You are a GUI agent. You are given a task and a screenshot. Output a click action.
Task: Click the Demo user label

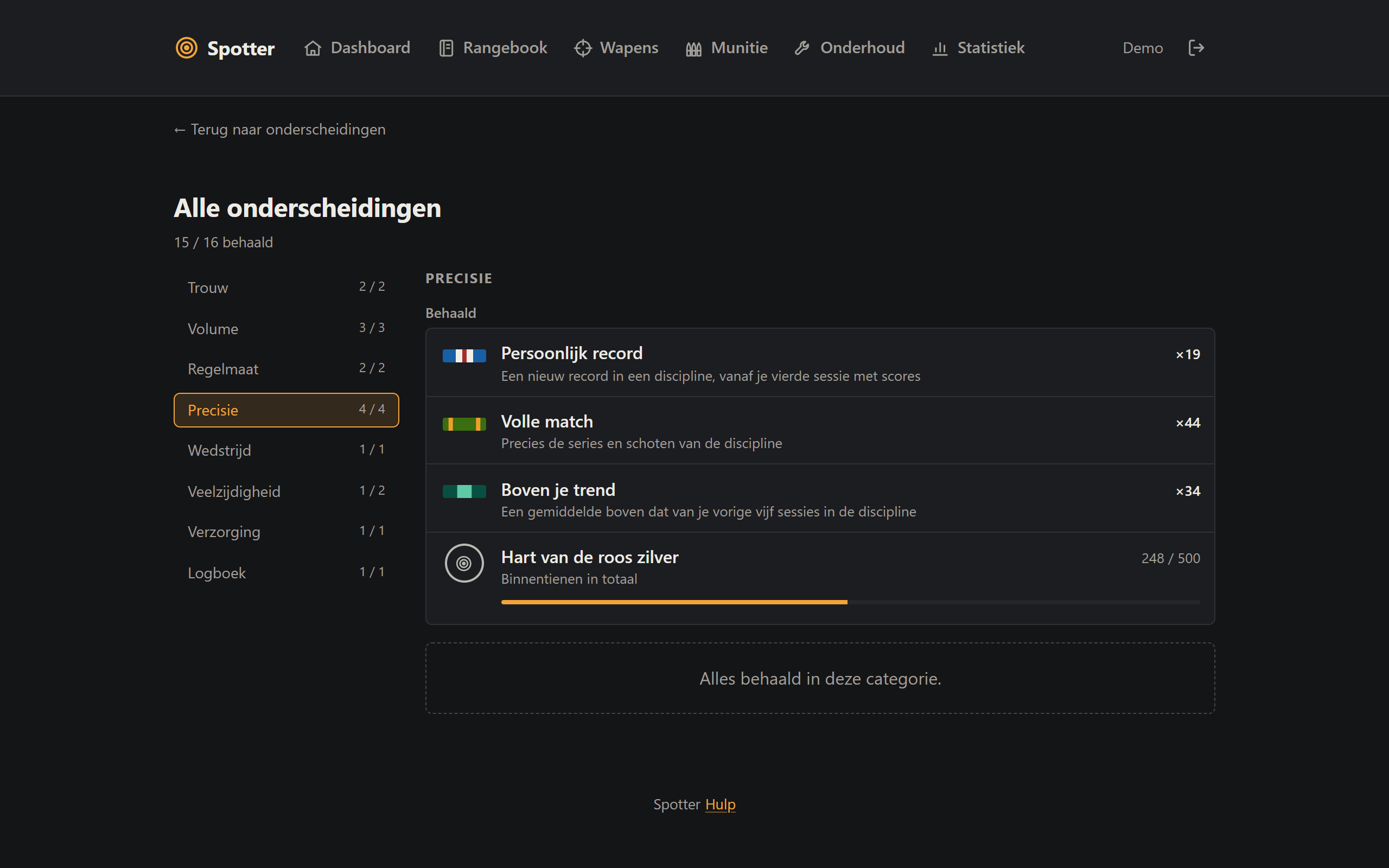click(1143, 48)
